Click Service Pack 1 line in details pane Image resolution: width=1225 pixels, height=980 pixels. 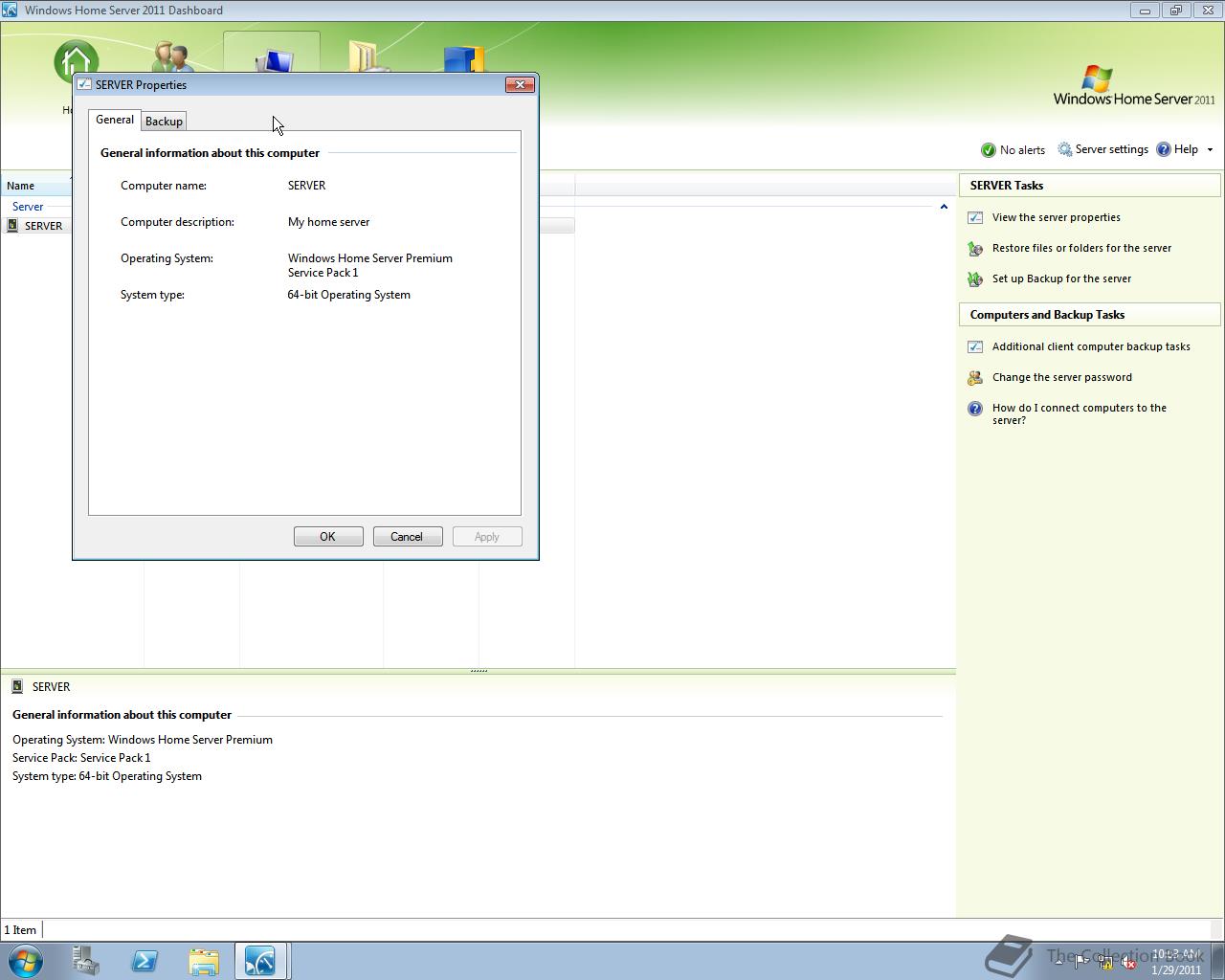pyautogui.click(x=81, y=758)
